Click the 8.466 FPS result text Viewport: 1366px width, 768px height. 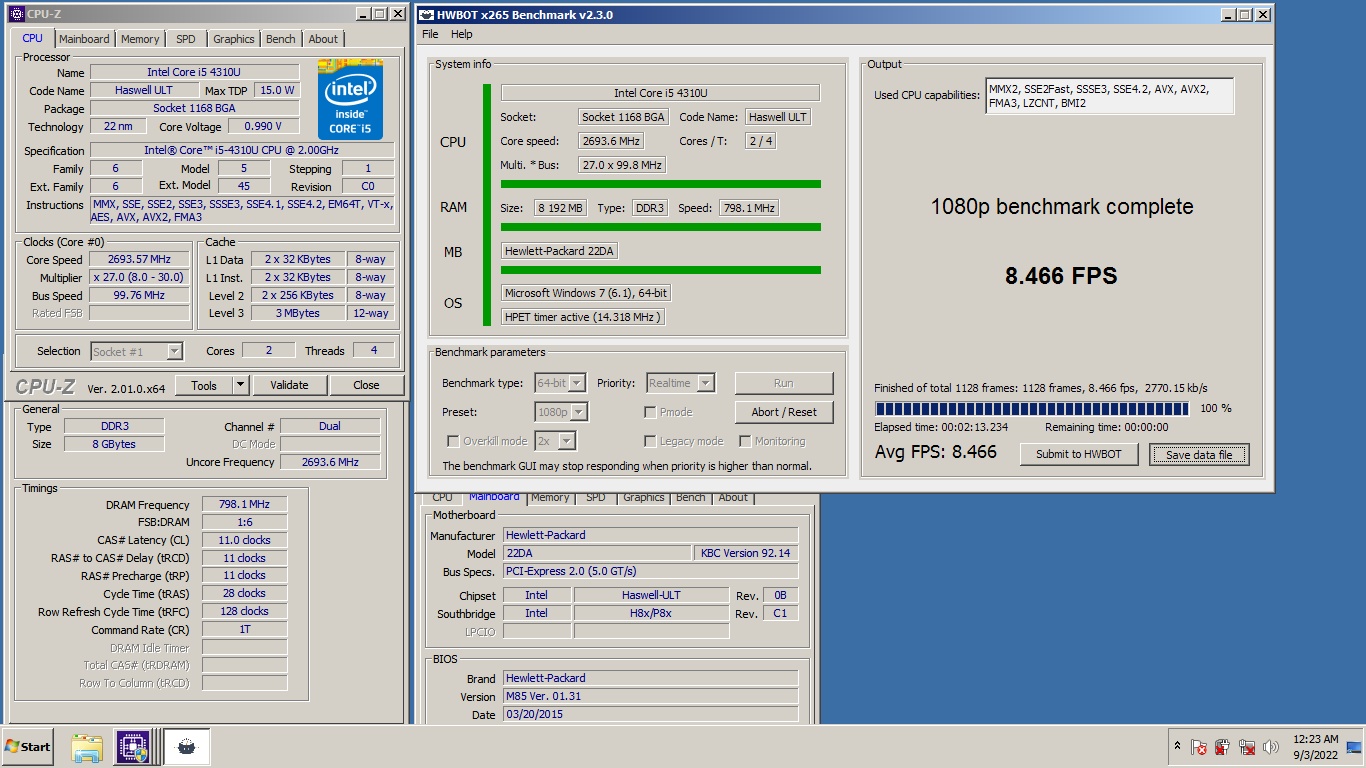(1061, 276)
